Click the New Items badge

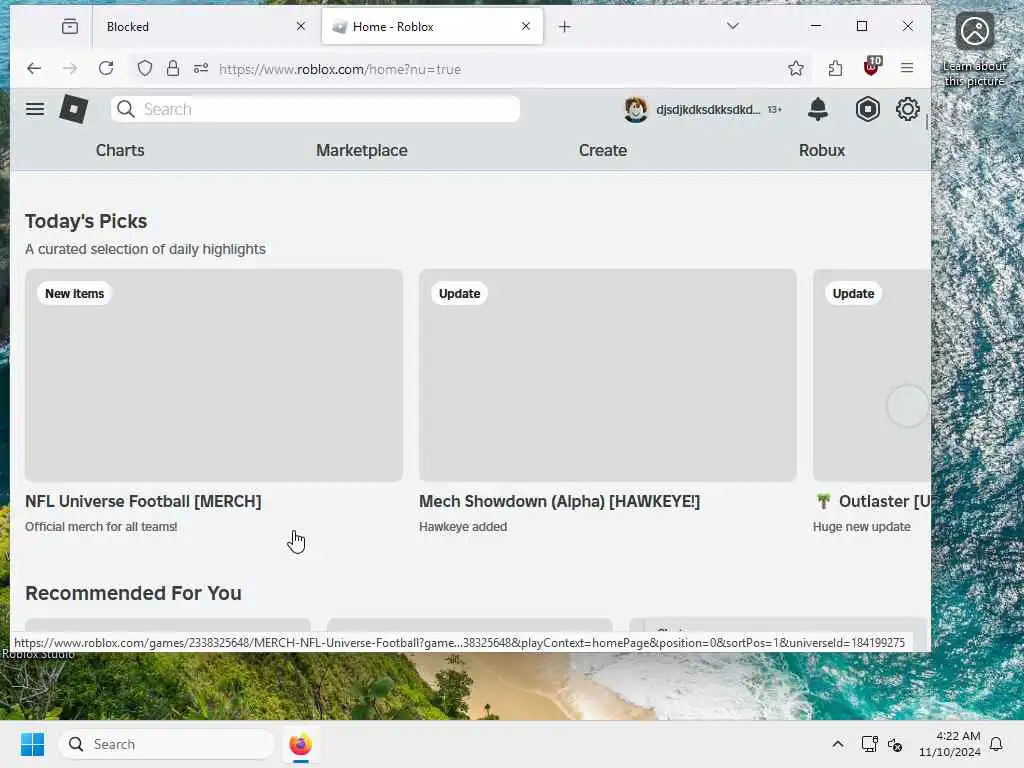tap(74, 294)
